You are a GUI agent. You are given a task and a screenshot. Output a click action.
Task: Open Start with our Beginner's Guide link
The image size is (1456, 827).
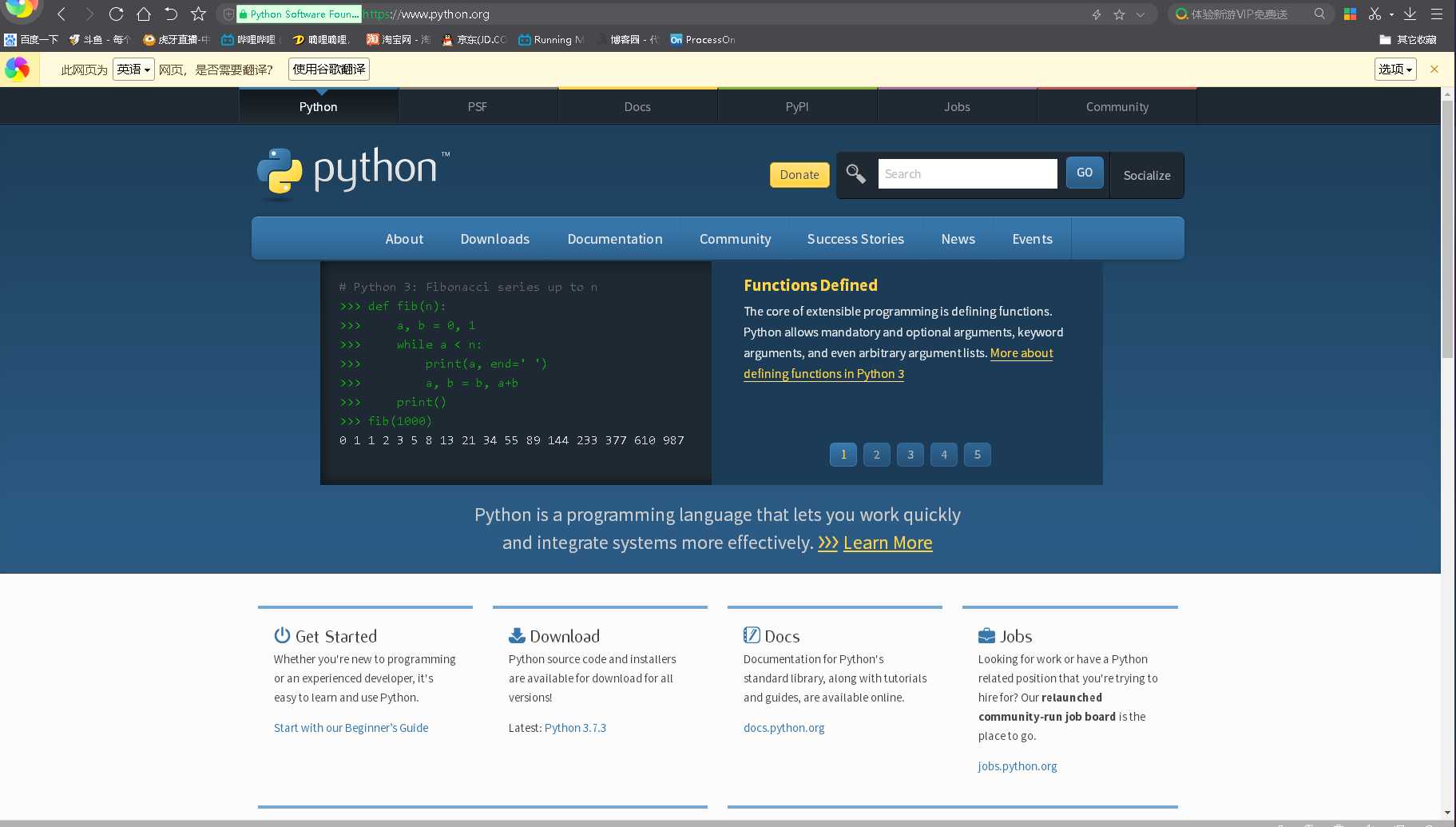click(x=351, y=728)
